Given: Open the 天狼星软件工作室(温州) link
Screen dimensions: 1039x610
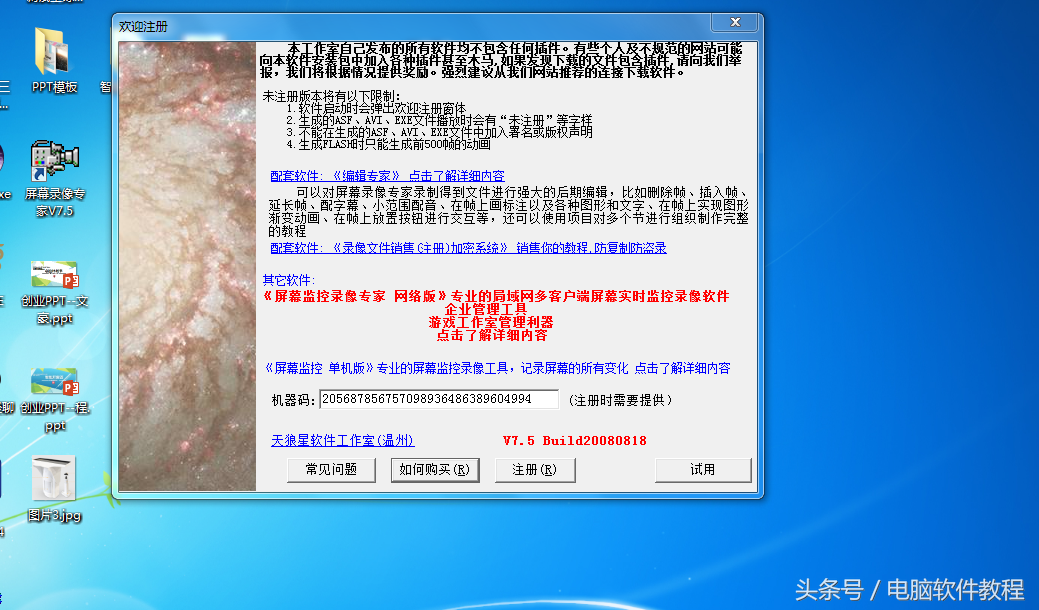Looking at the screenshot, I should point(343,440).
